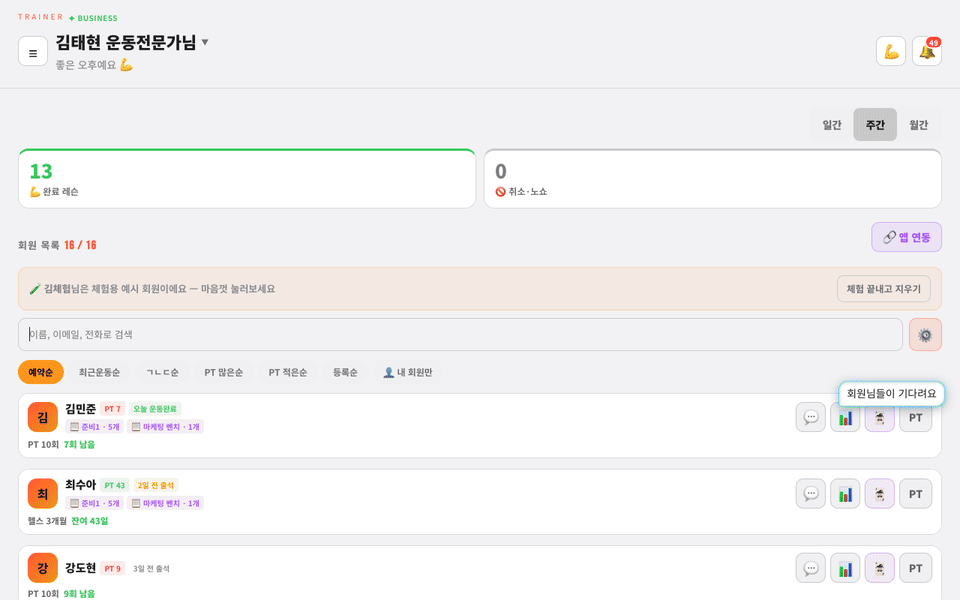This screenshot has width=960, height=600.
Task: Click the PT button for 김민준
Action: [915, 418]
